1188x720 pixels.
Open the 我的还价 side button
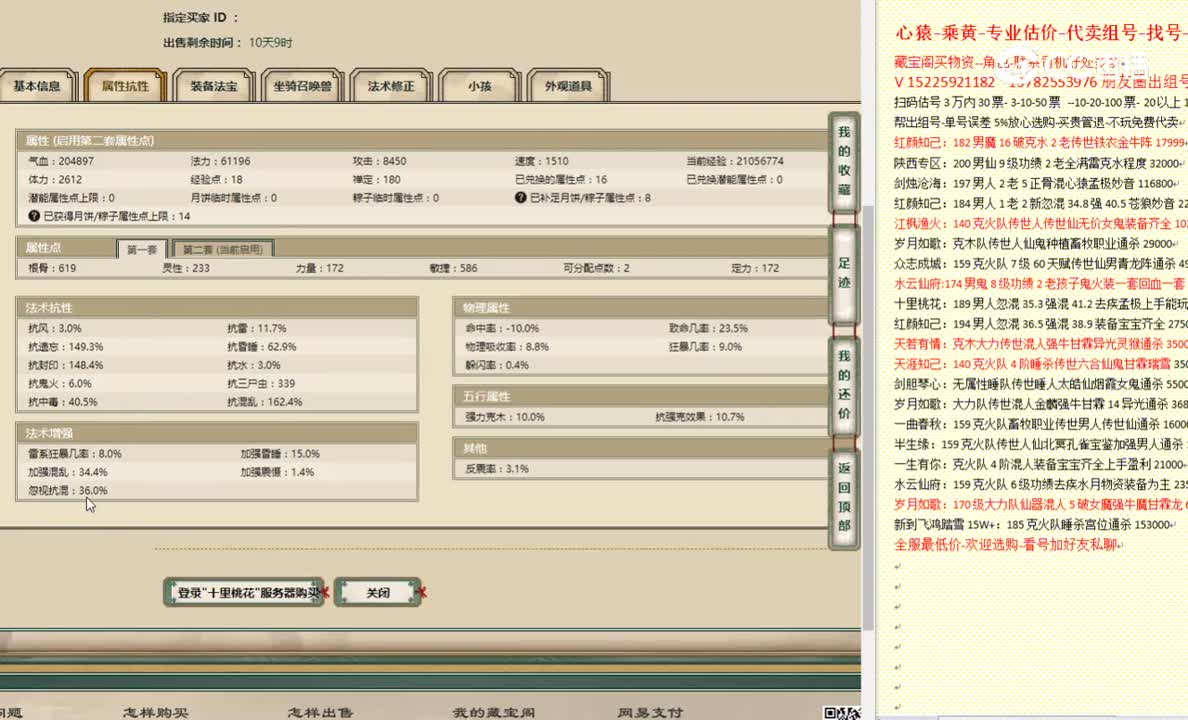pyautogui.click(x=844, y=385)
